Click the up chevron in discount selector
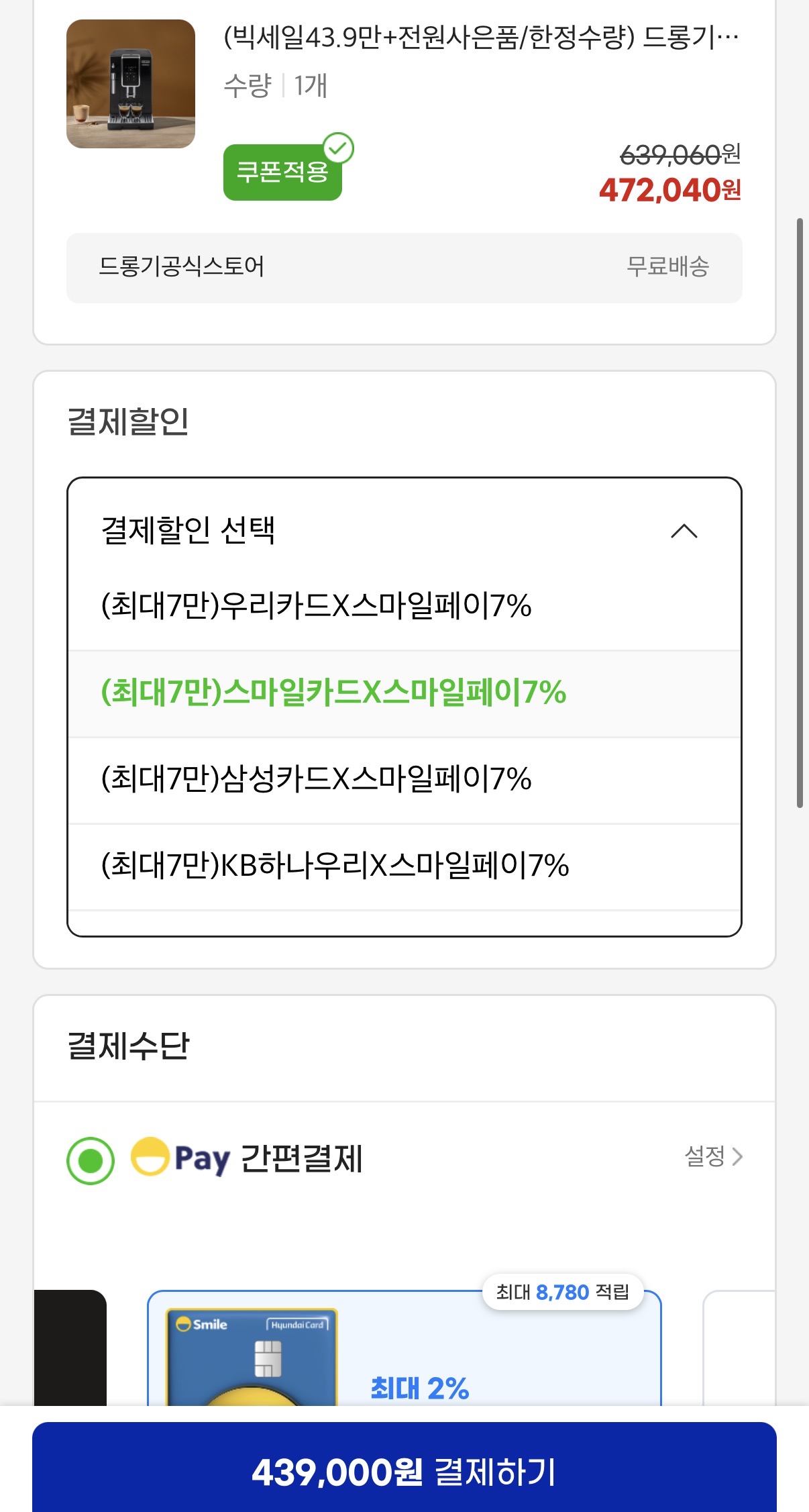 684,532
